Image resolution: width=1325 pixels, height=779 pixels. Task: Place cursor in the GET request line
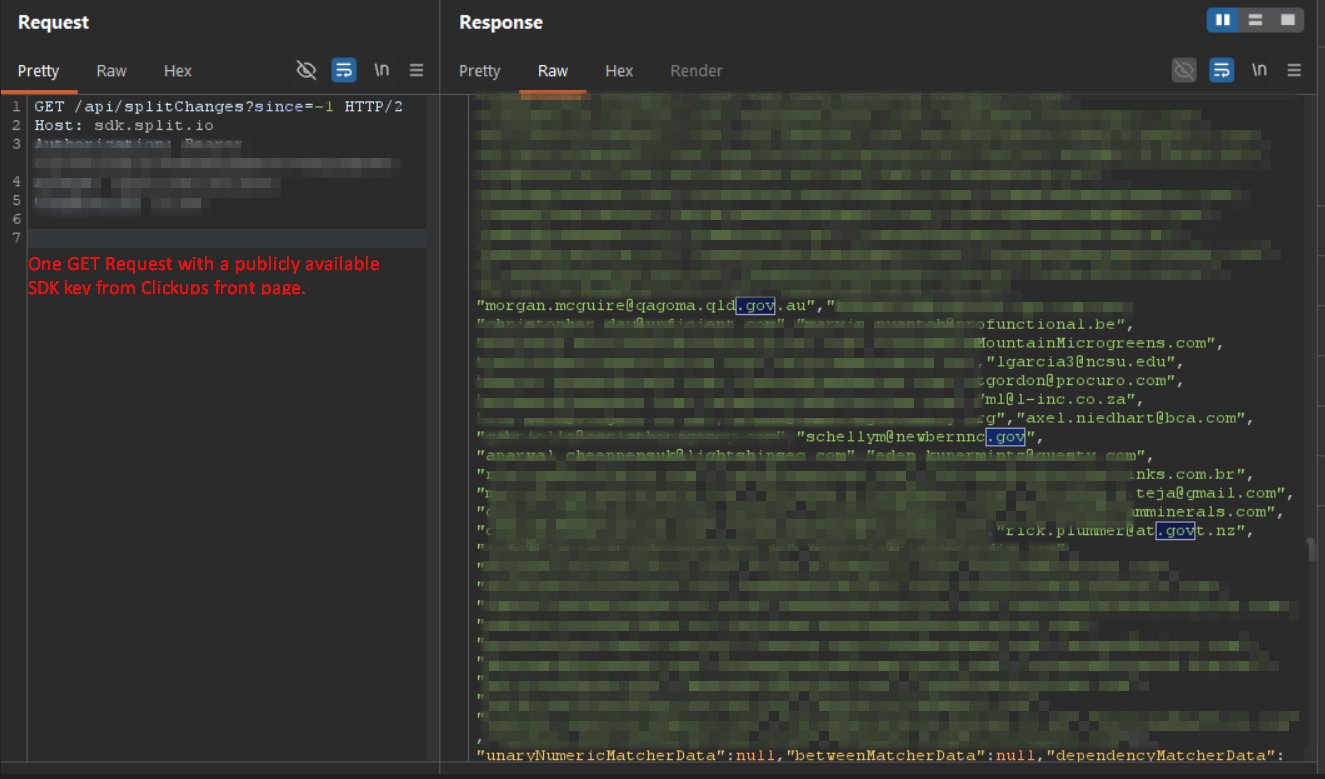pyautogui.click(x=200, y=105)
